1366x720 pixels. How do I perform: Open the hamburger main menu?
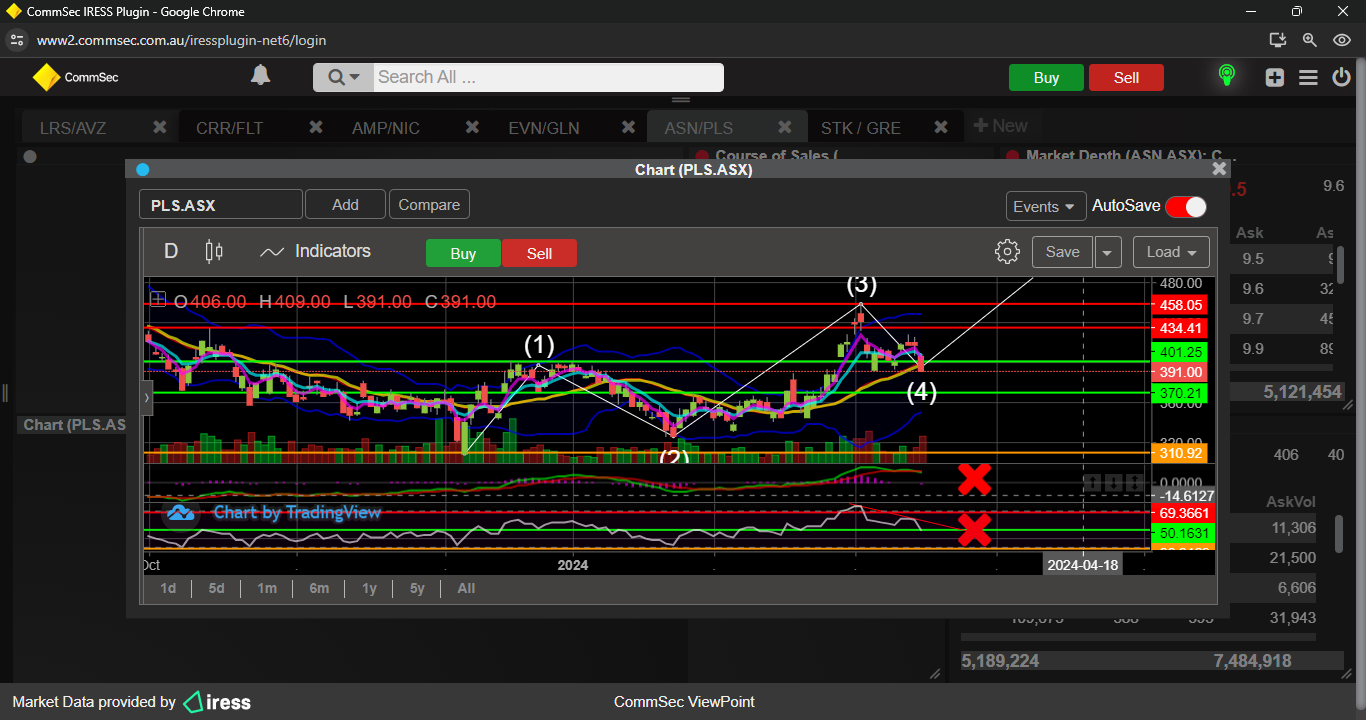1308,78
